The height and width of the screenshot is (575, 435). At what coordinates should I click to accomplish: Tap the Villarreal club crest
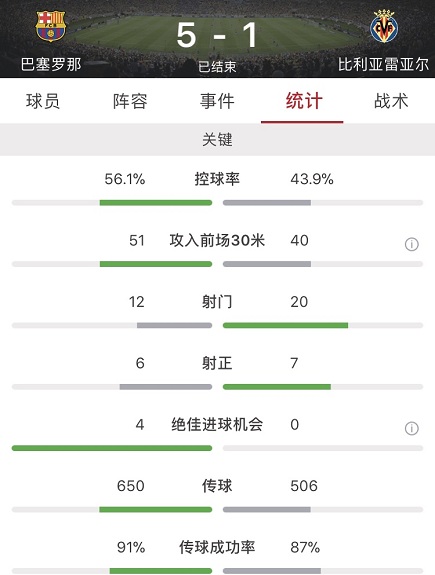click(384, 26)
